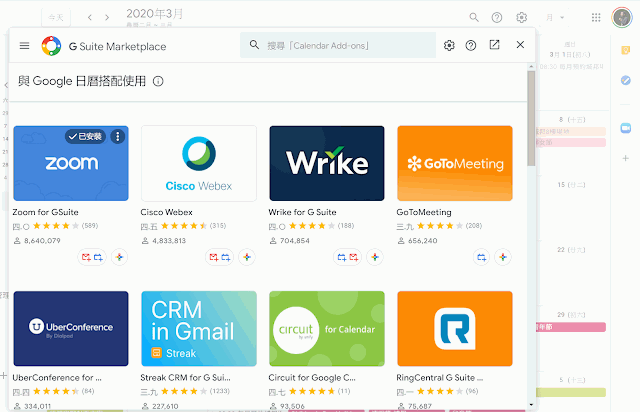640x412 pixels.
Task: Open Zoom for GSuite app thumbnail
Action: pyautogui.click(x=71, y=163)
